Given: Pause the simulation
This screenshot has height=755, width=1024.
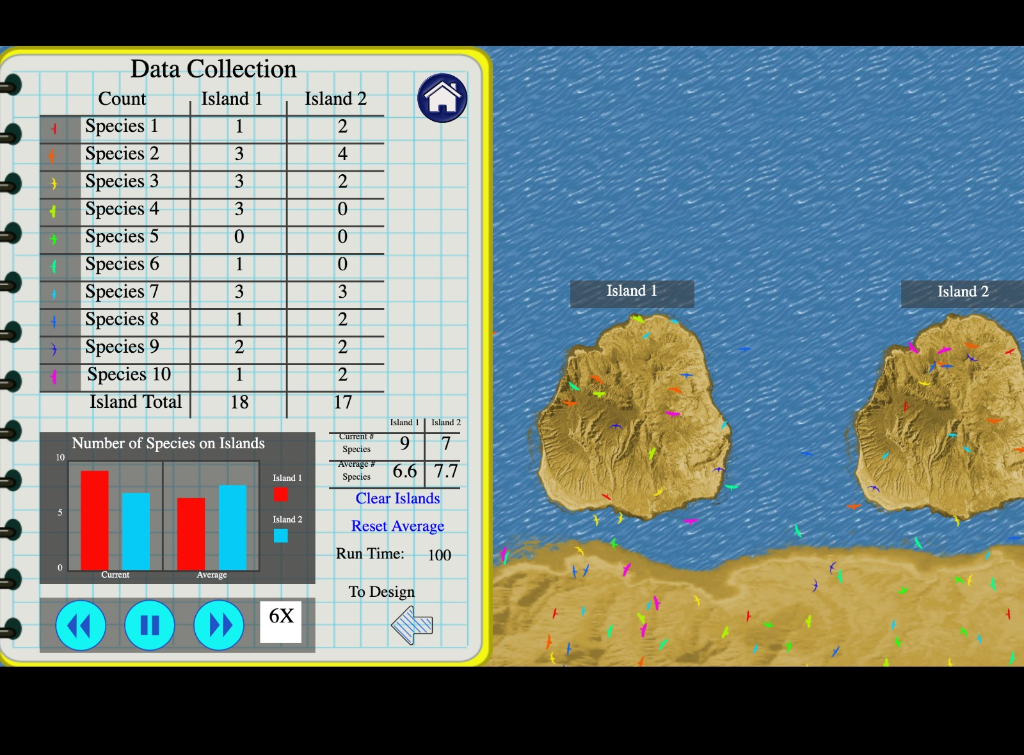Looking at the screenshot, I should point(149,624).
